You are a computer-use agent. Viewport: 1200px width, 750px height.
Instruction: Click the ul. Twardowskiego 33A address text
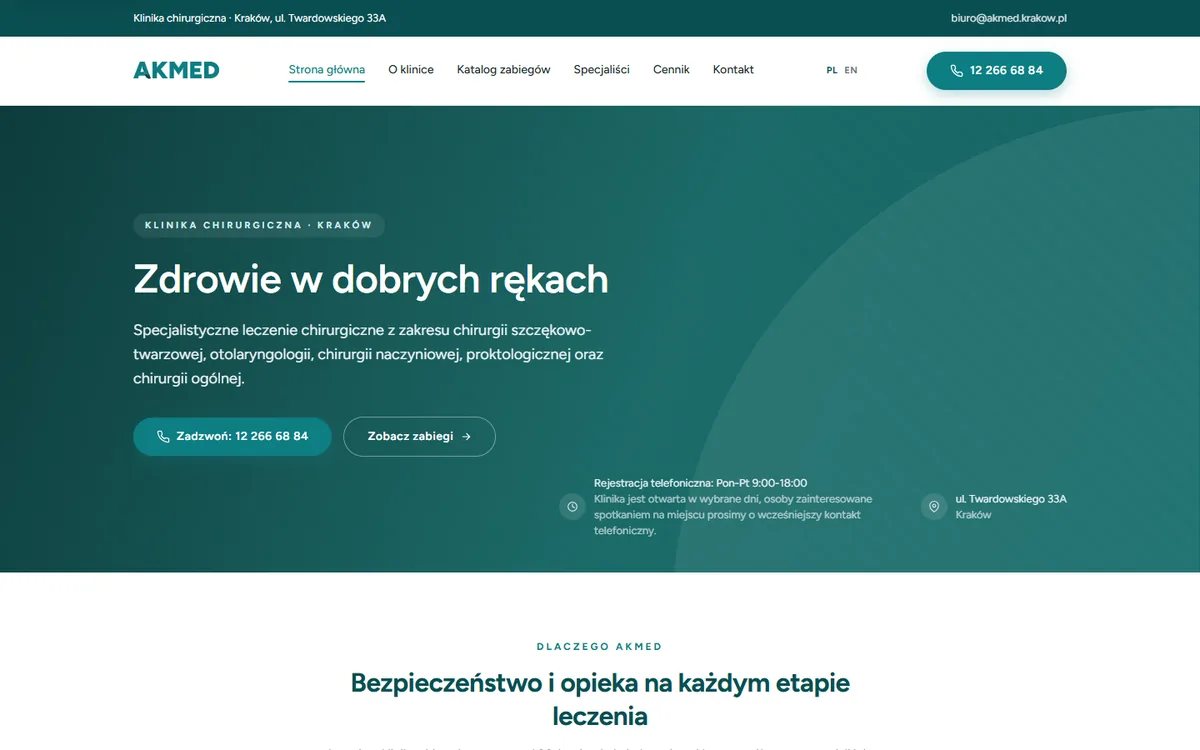pos(1011,499)
